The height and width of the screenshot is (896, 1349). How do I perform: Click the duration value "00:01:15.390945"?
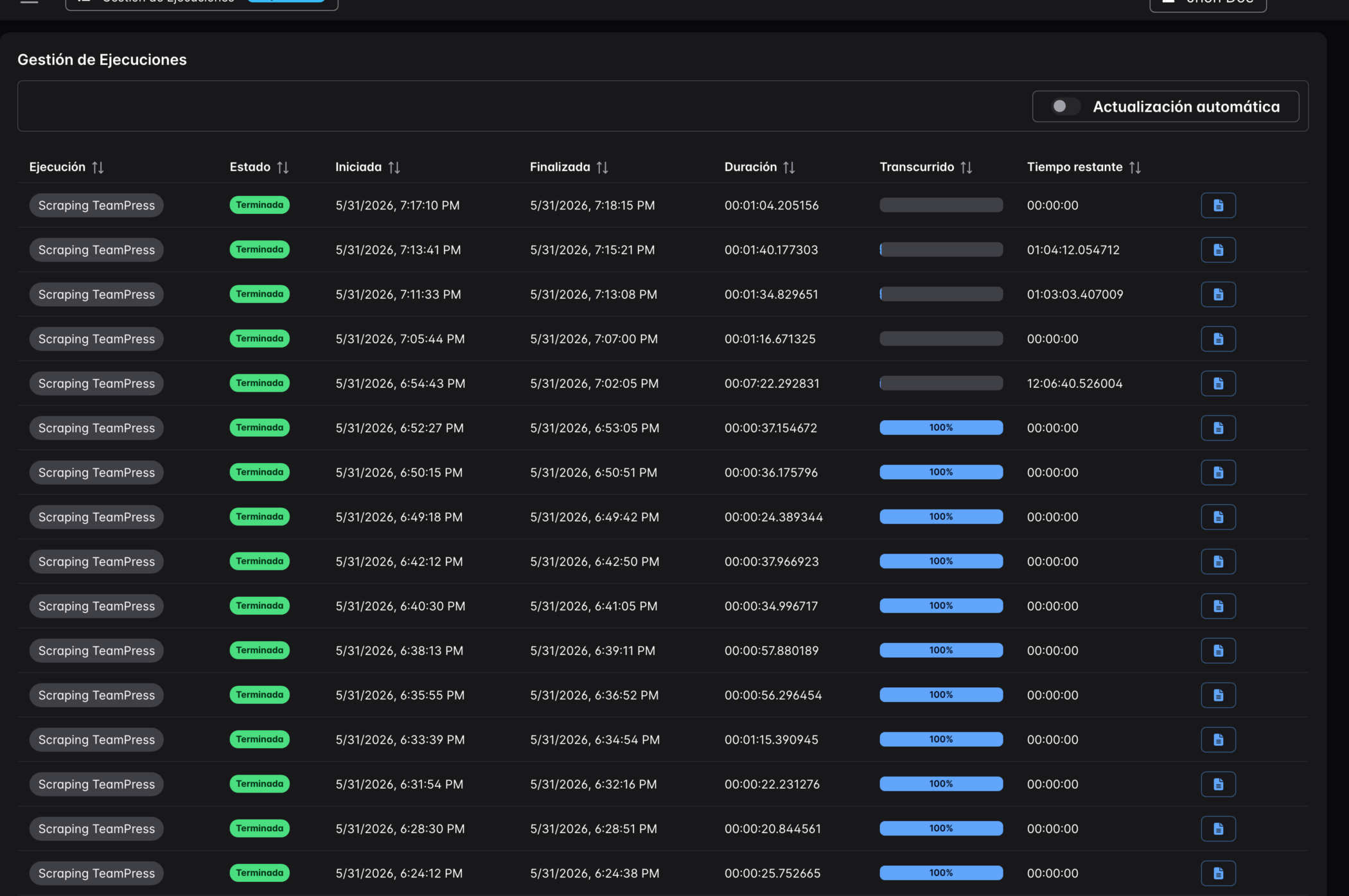click(771, 740)
